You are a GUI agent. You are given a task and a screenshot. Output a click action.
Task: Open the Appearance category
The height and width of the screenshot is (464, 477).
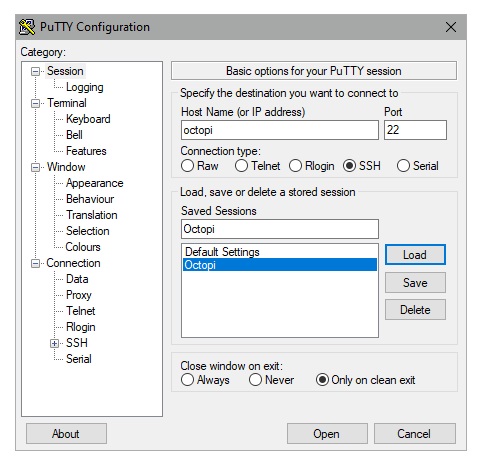pos(95,183)
